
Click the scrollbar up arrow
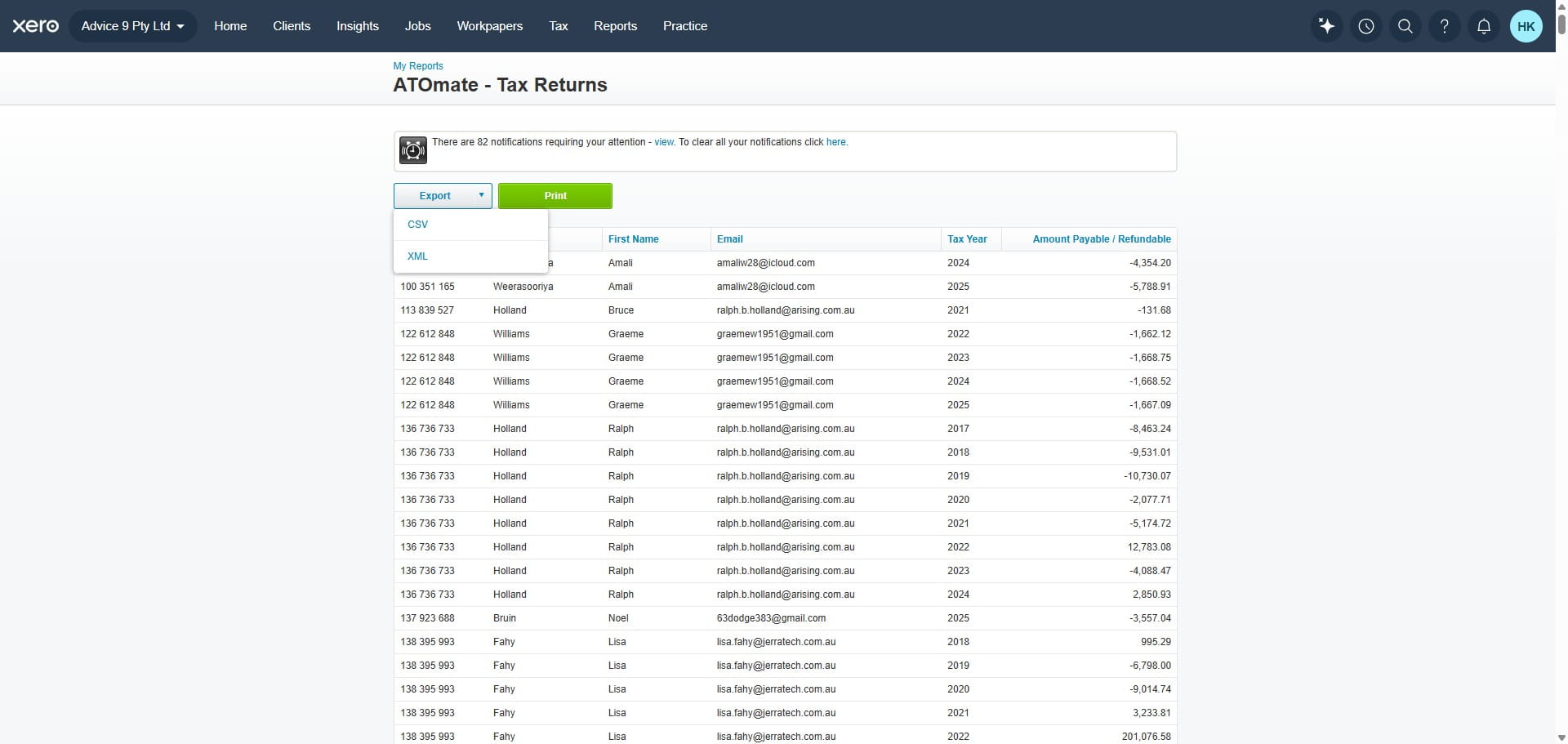1561,5
